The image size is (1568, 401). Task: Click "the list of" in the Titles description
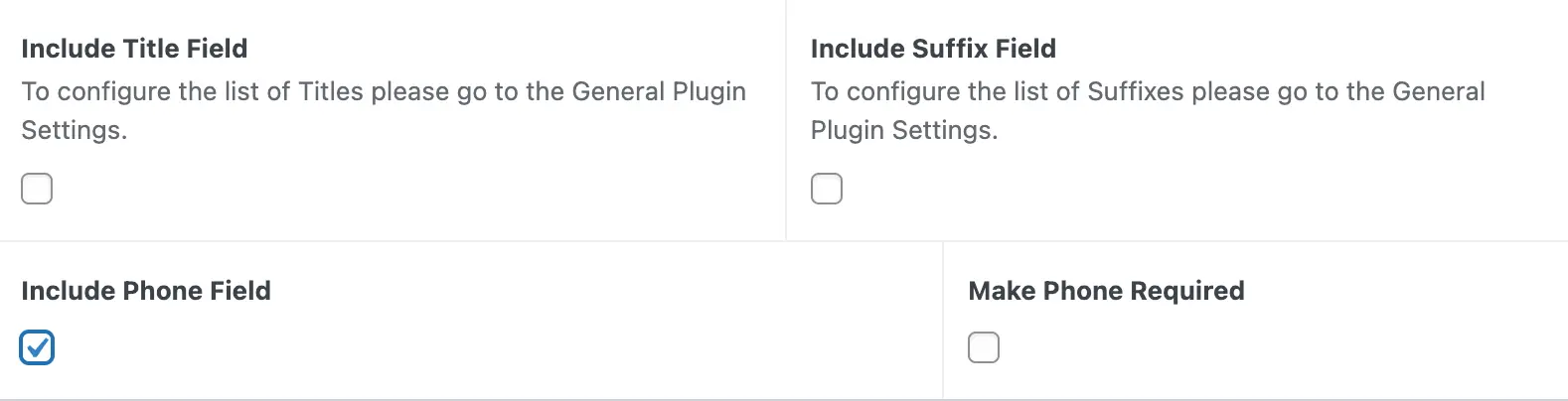coord(235,91)
